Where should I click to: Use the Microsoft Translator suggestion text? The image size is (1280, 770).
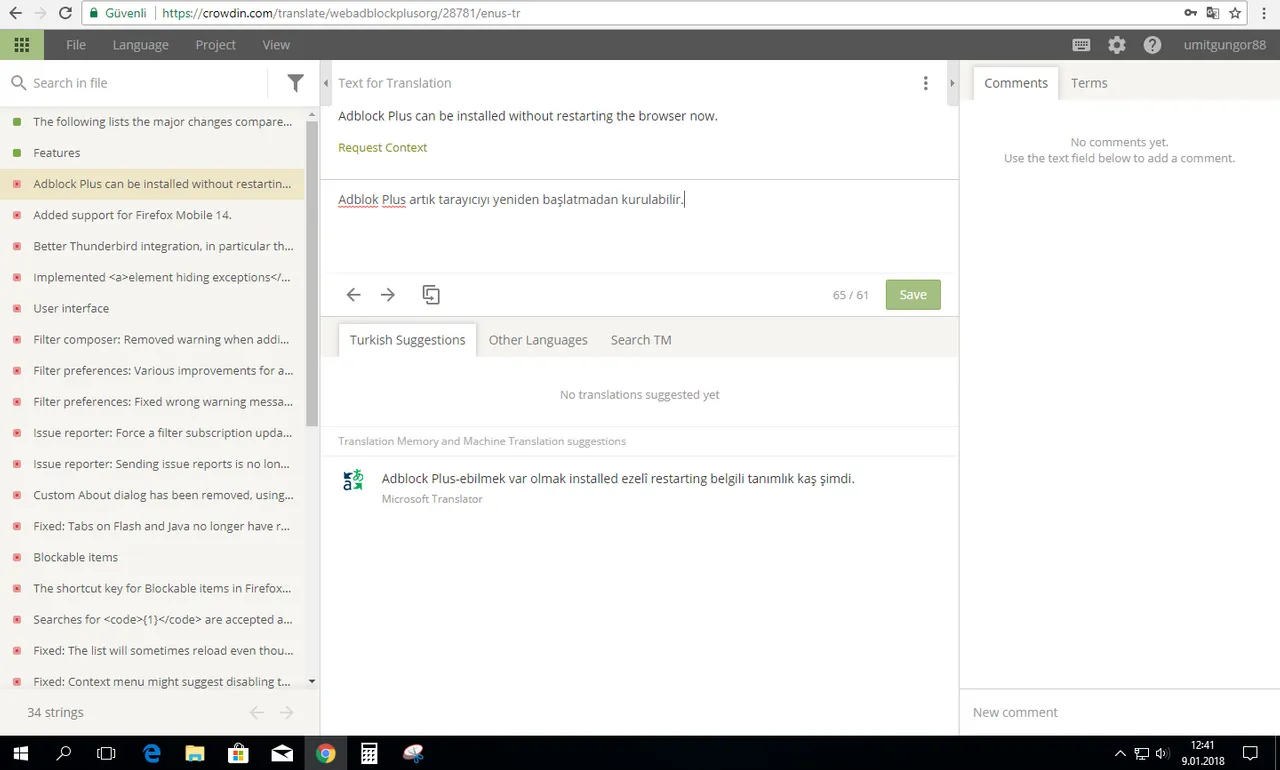(618, 478)
